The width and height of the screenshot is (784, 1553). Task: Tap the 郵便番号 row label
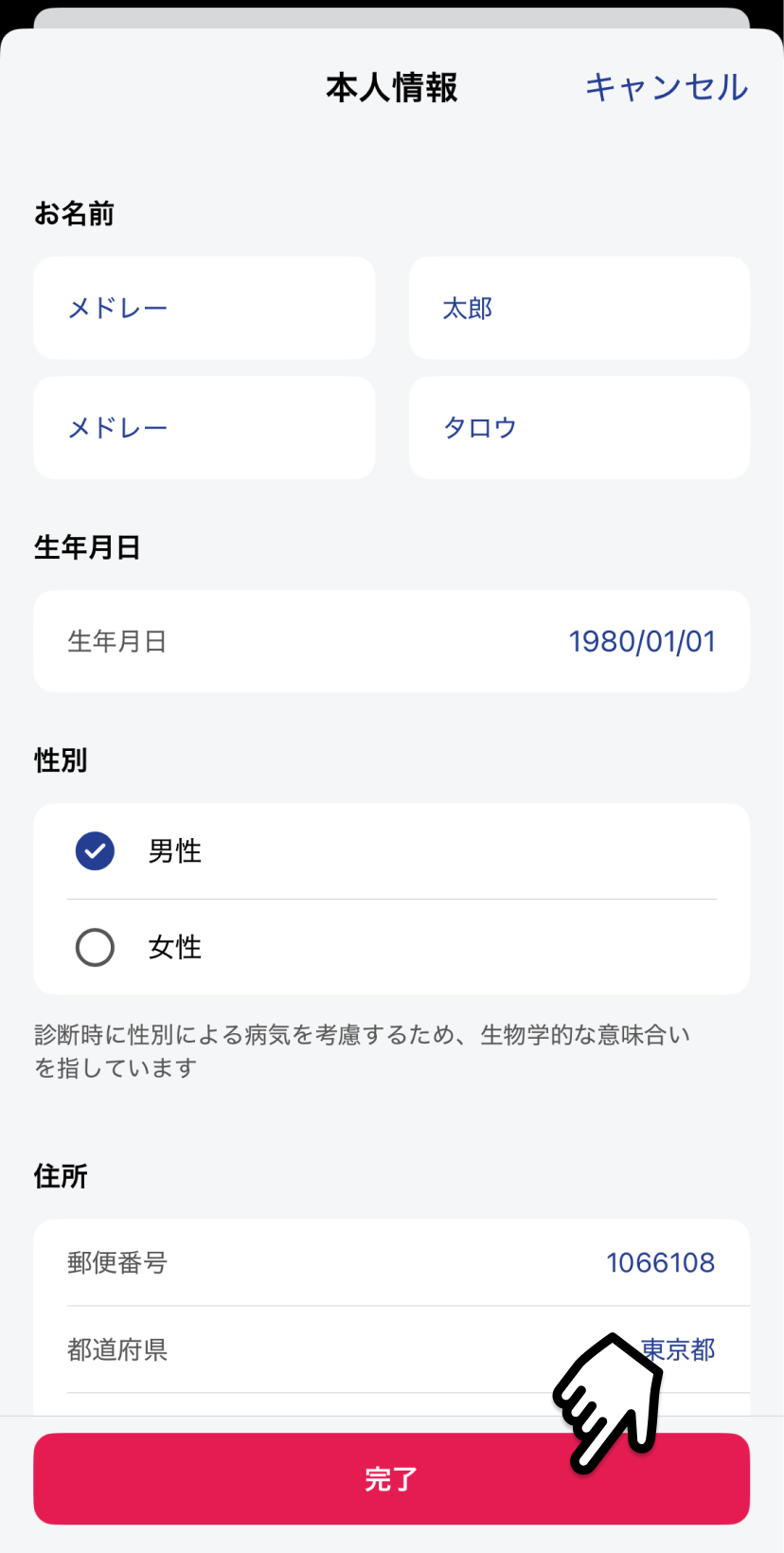click(x=117, y=1262)
